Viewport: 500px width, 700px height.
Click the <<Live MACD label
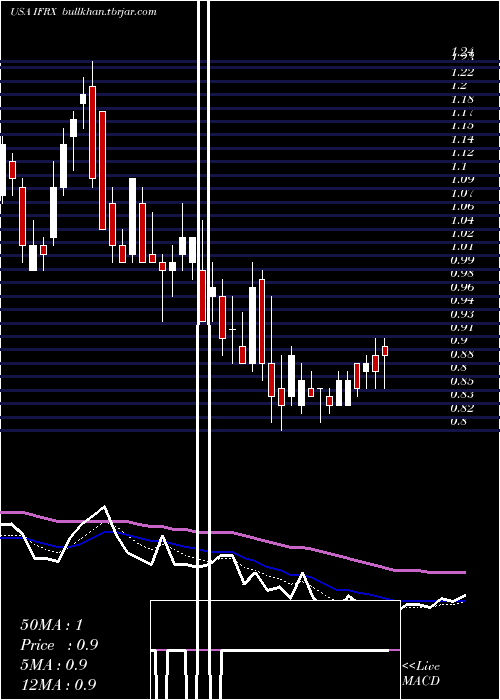pyautogui.click(x=421, y=674)
